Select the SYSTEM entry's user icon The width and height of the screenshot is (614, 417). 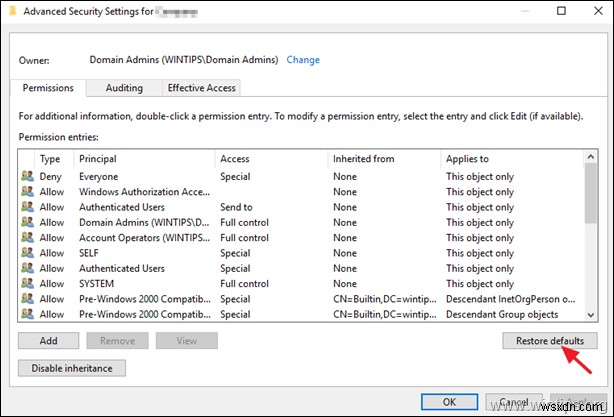click(x=27, y=284)
